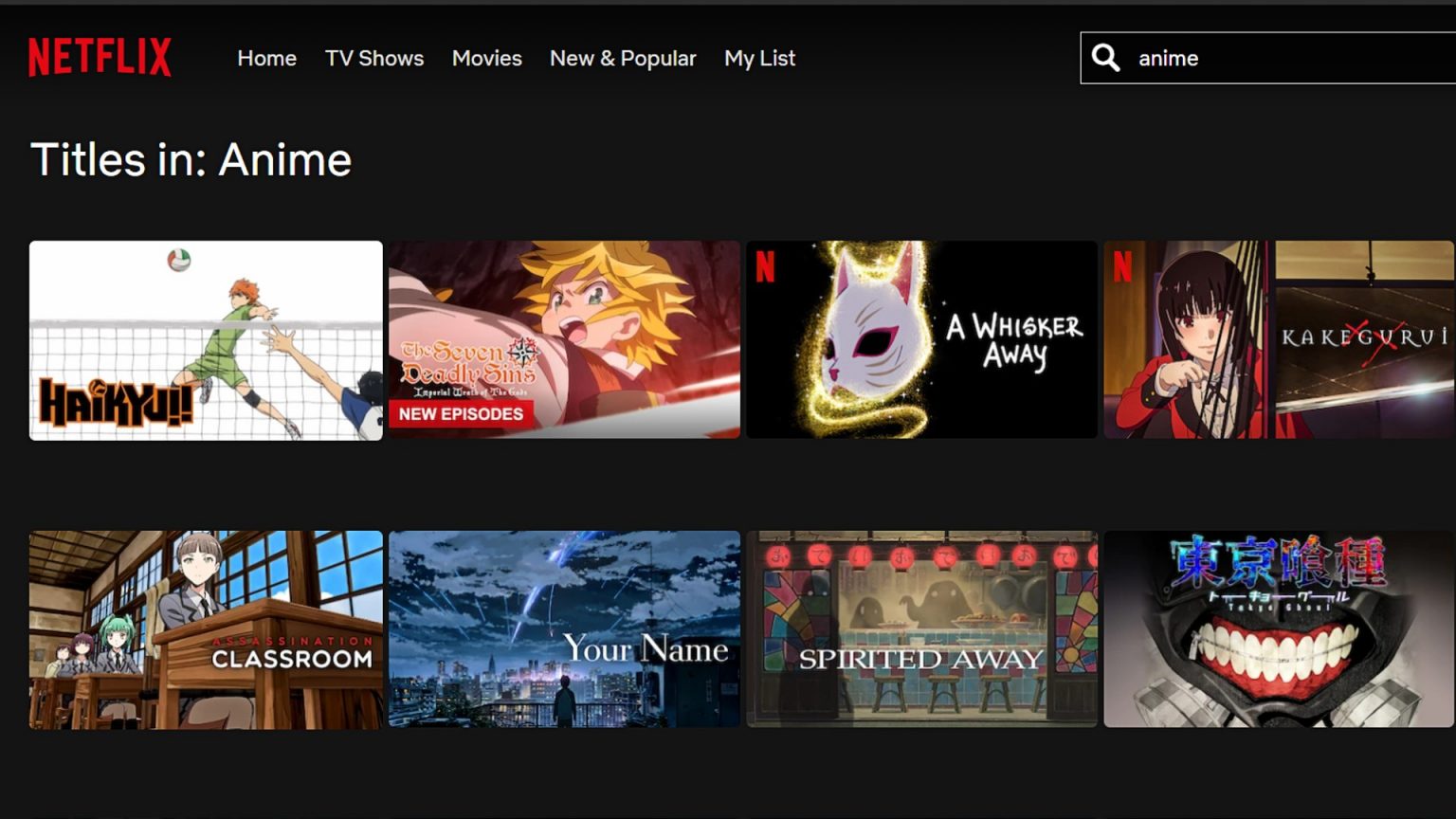
Task: Click the search magnifier icon
Action: coord(1105,57)
